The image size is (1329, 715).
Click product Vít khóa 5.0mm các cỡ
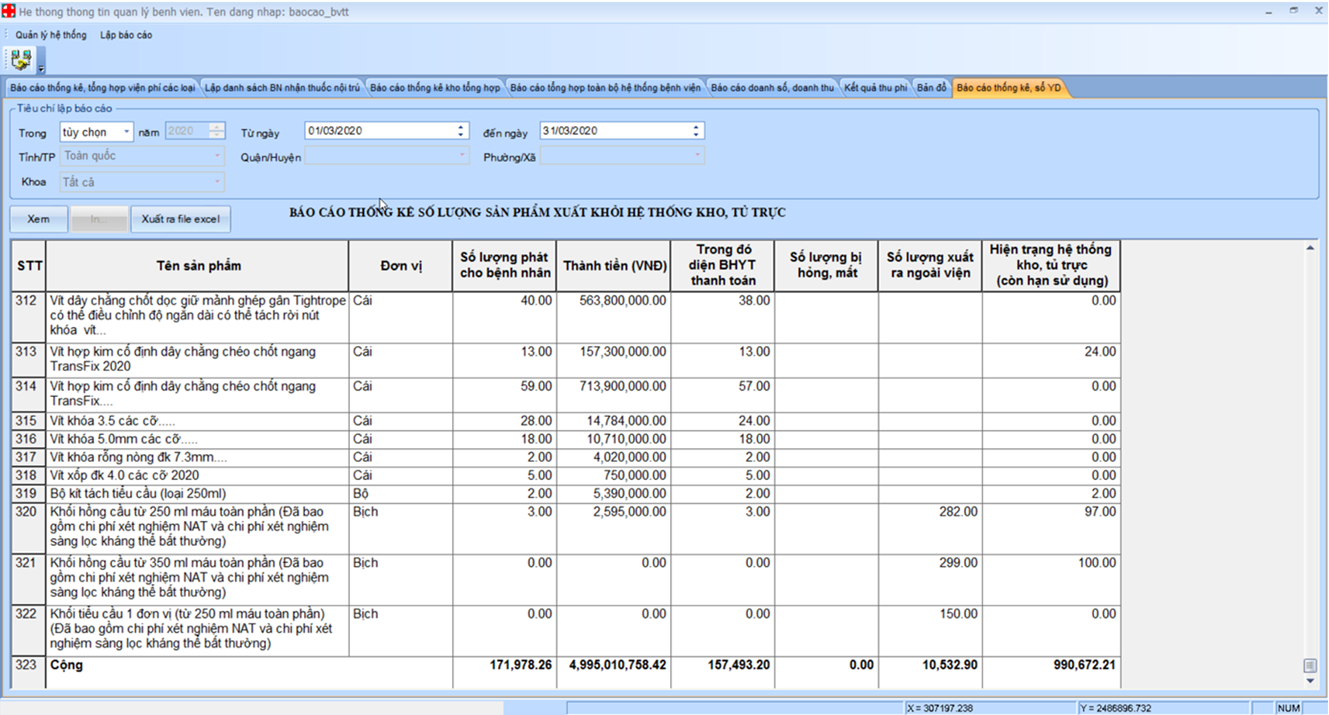click(124, 439)
